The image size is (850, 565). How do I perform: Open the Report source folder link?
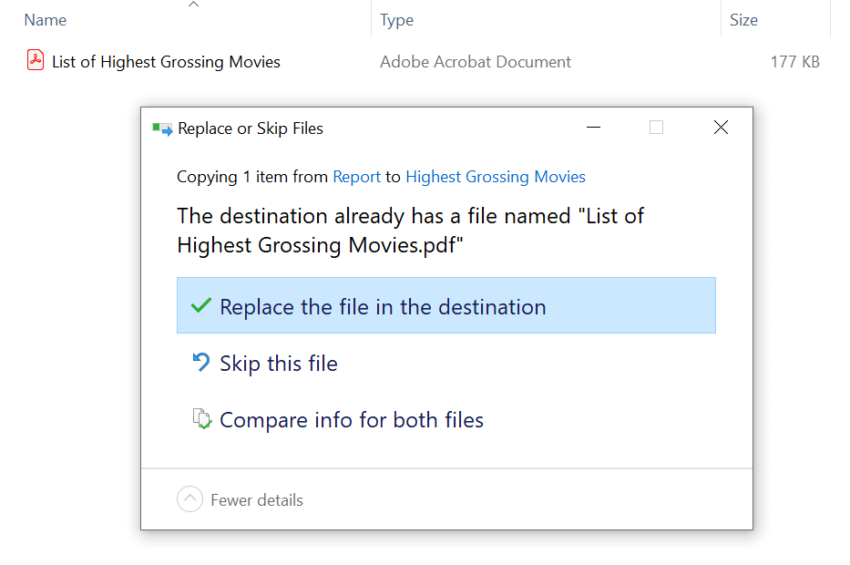(x=356, y=177)
